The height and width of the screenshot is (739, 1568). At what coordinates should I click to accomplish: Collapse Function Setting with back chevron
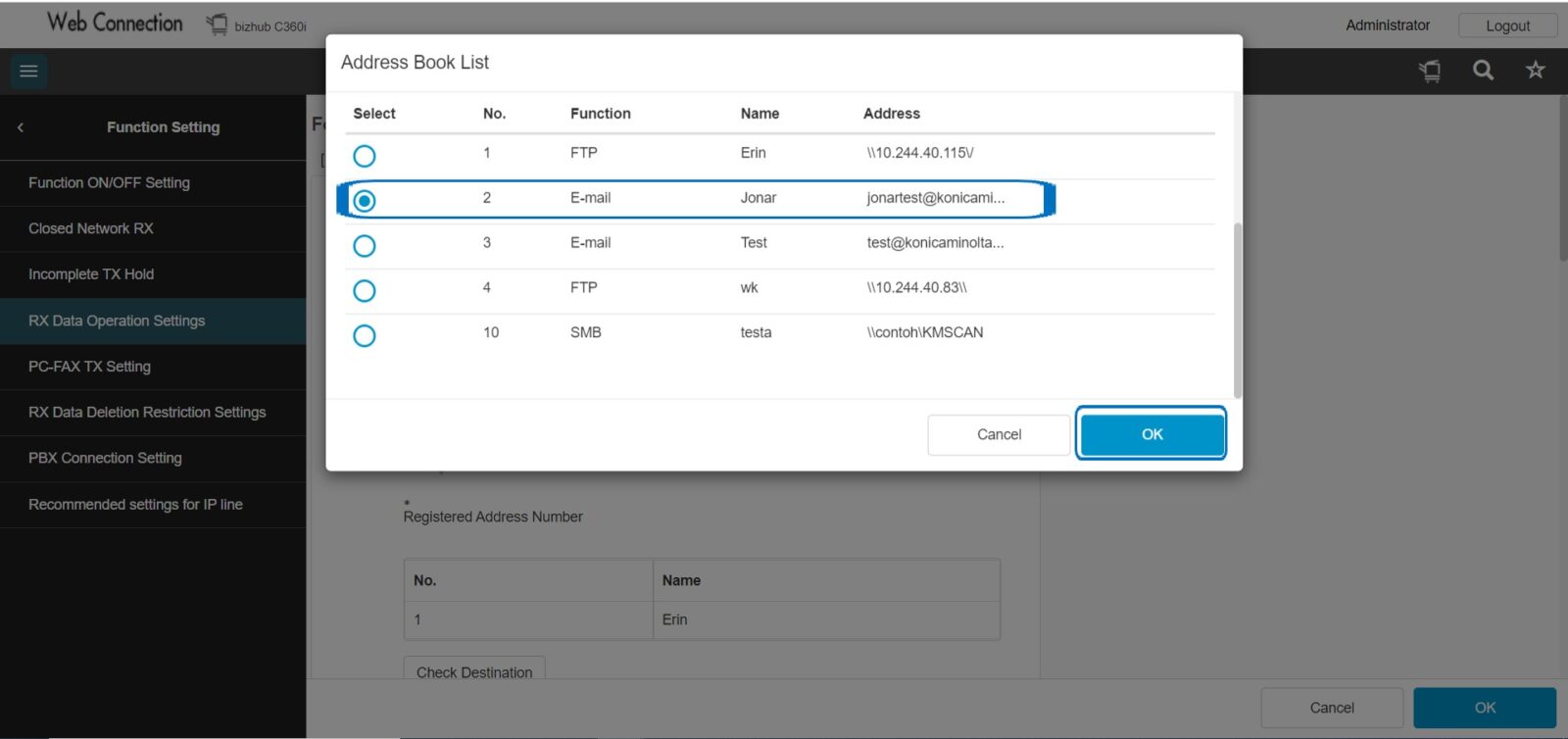(x=21, y=127)
